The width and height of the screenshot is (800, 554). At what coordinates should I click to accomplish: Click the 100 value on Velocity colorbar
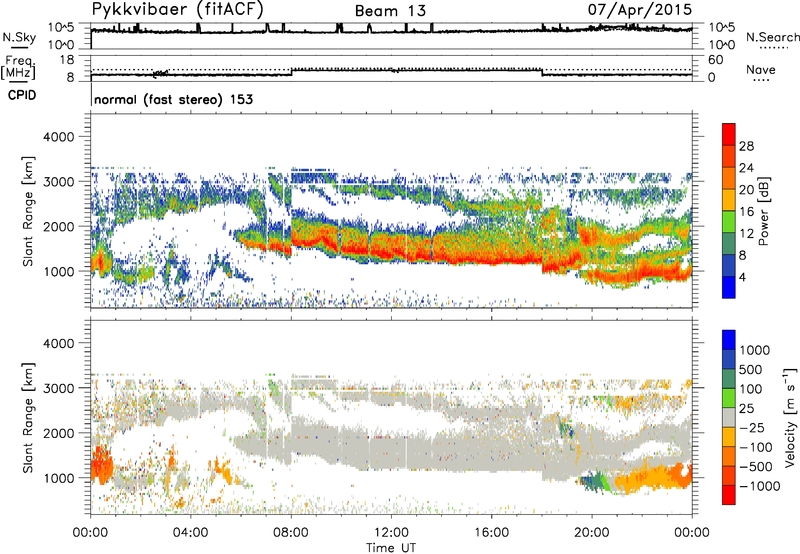pyautogui.click(x=751, y=389)
